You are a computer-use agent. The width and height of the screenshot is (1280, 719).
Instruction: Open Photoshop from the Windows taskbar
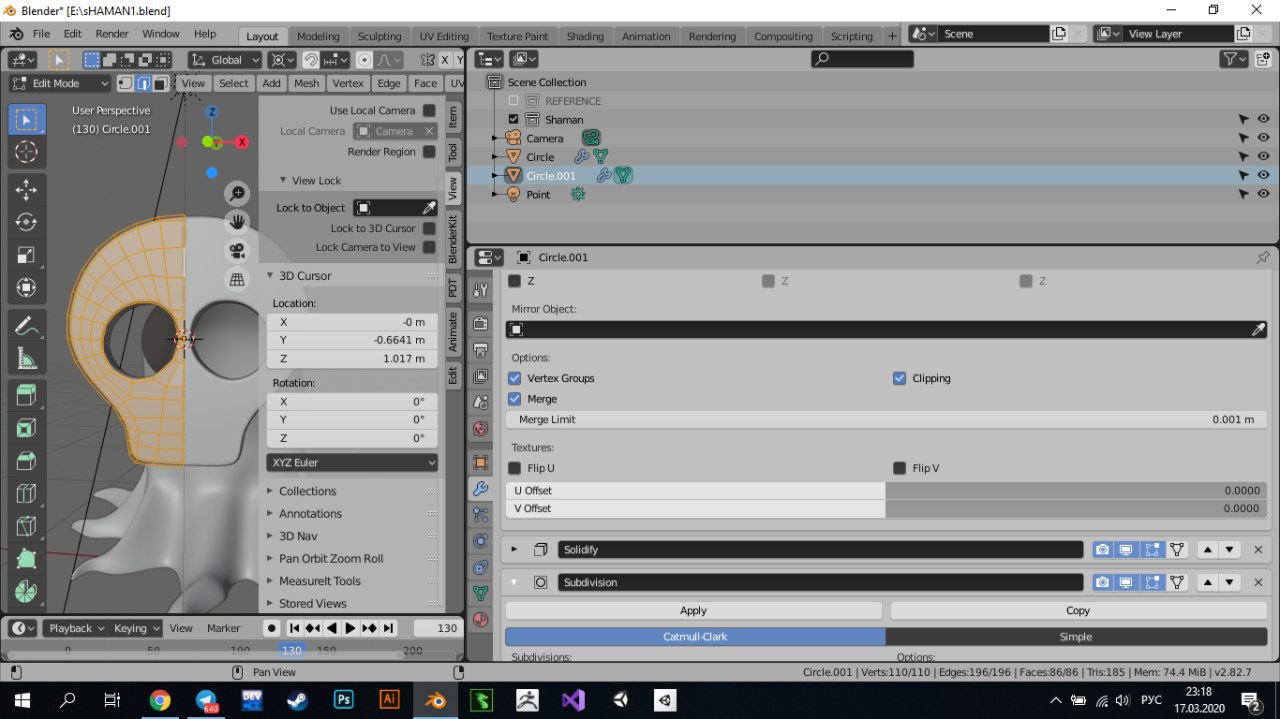(343, 700)
